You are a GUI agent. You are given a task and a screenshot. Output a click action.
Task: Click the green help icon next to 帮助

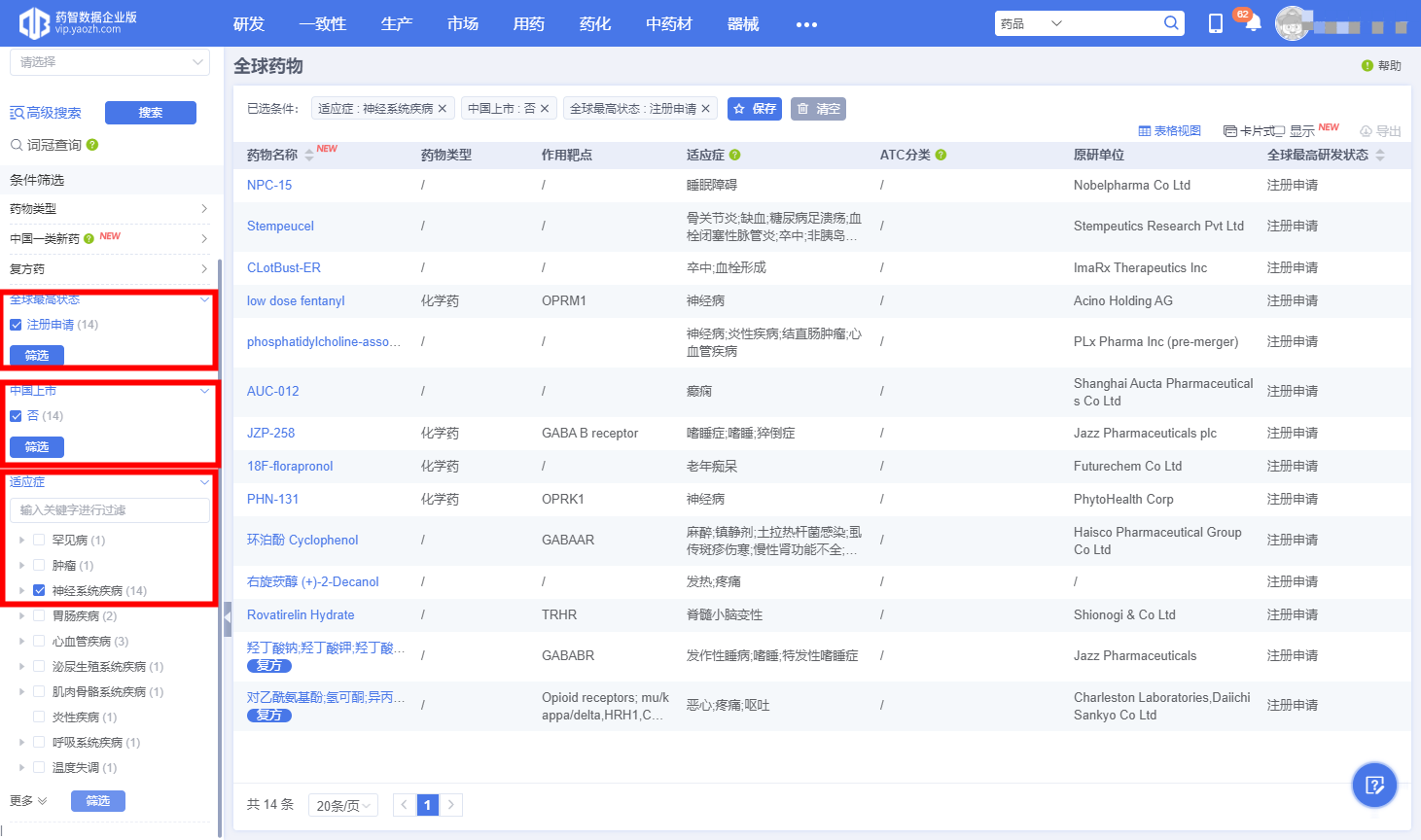coord(1368,66)
